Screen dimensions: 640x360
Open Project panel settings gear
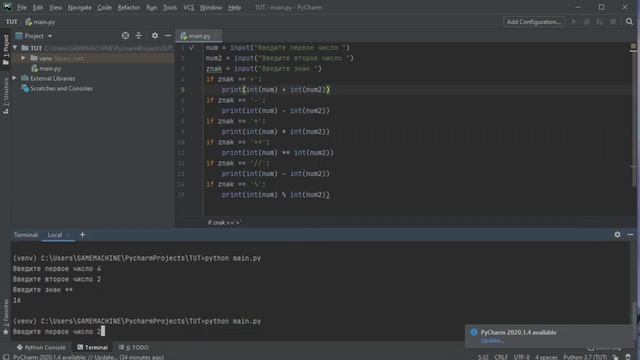point(155,36)
